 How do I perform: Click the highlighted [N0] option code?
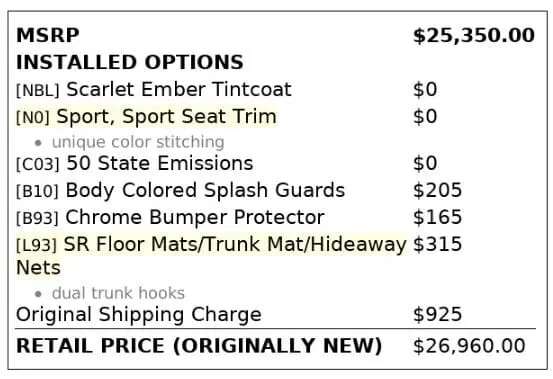pyautogui.click(x=33, y=117)
